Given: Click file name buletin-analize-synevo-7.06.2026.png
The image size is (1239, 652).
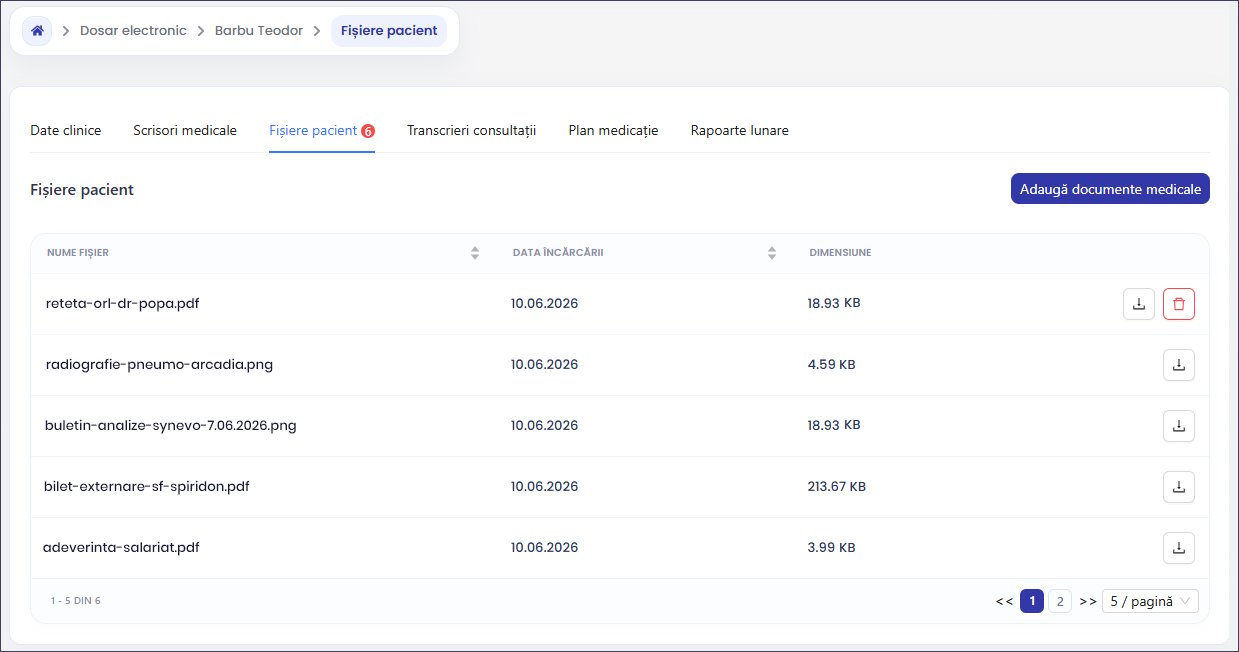Looking at the screenshot, I should 170,425.
